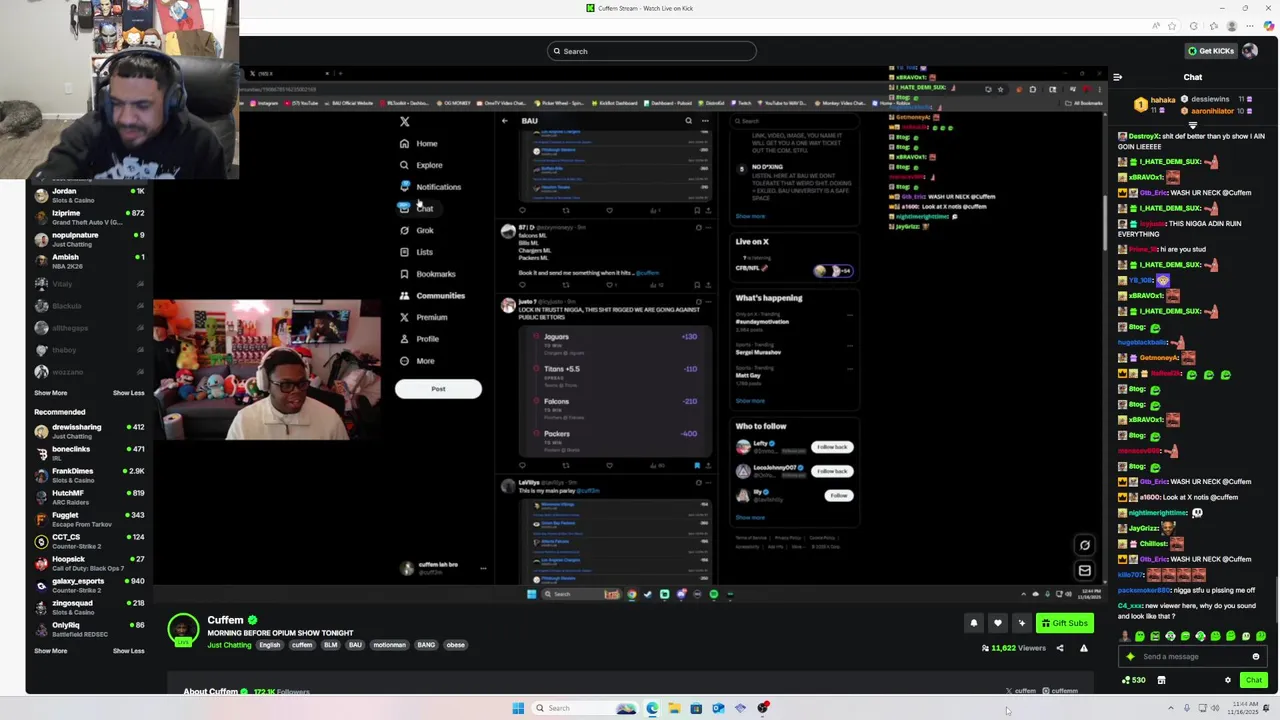Screen dimensions: 1280x720
Task: Click the BANG tag
Action: coord(426,645)
